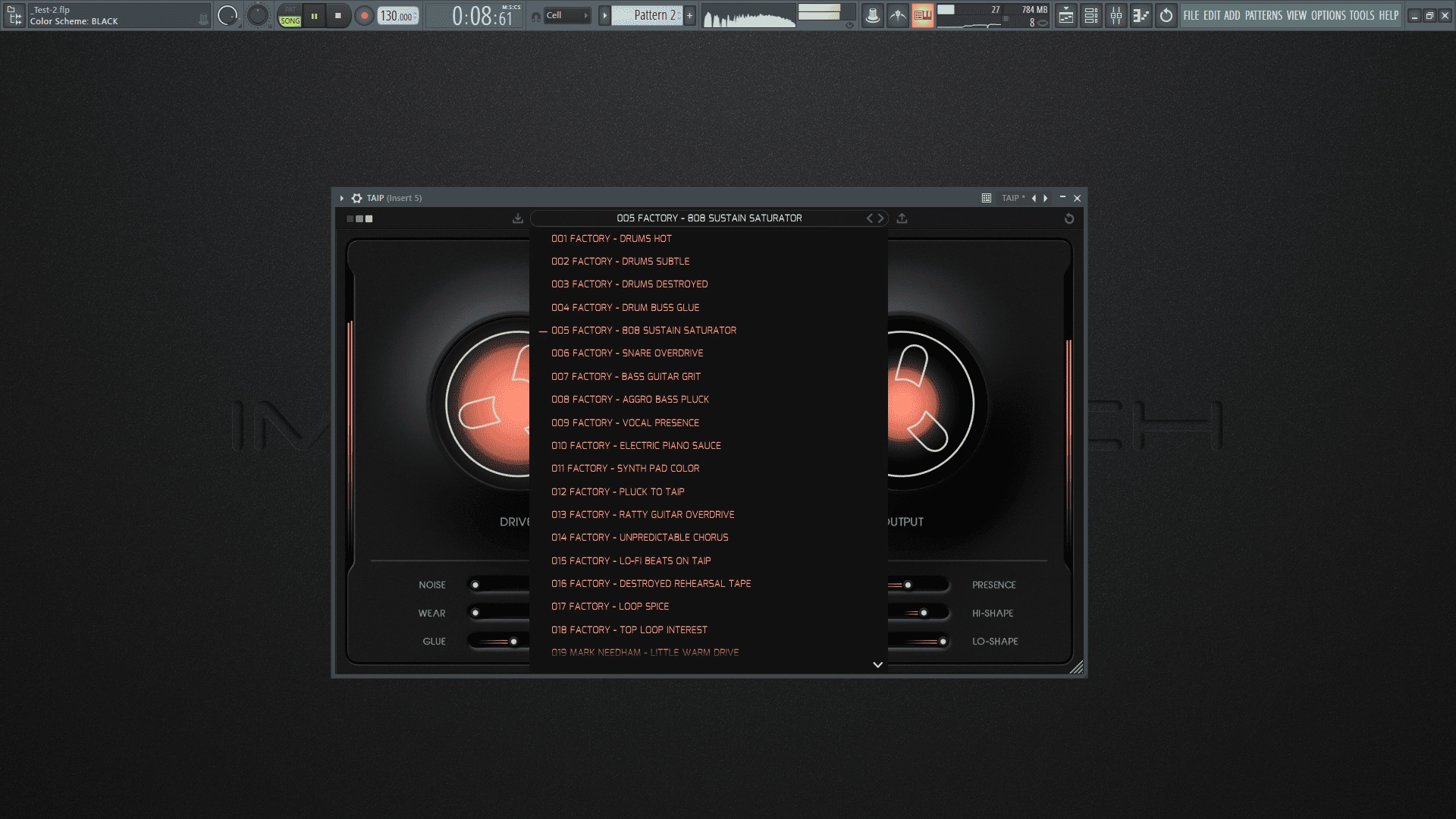Open the Channel rack icon
Screen dimensions: 1456x819
[1091, 15]
